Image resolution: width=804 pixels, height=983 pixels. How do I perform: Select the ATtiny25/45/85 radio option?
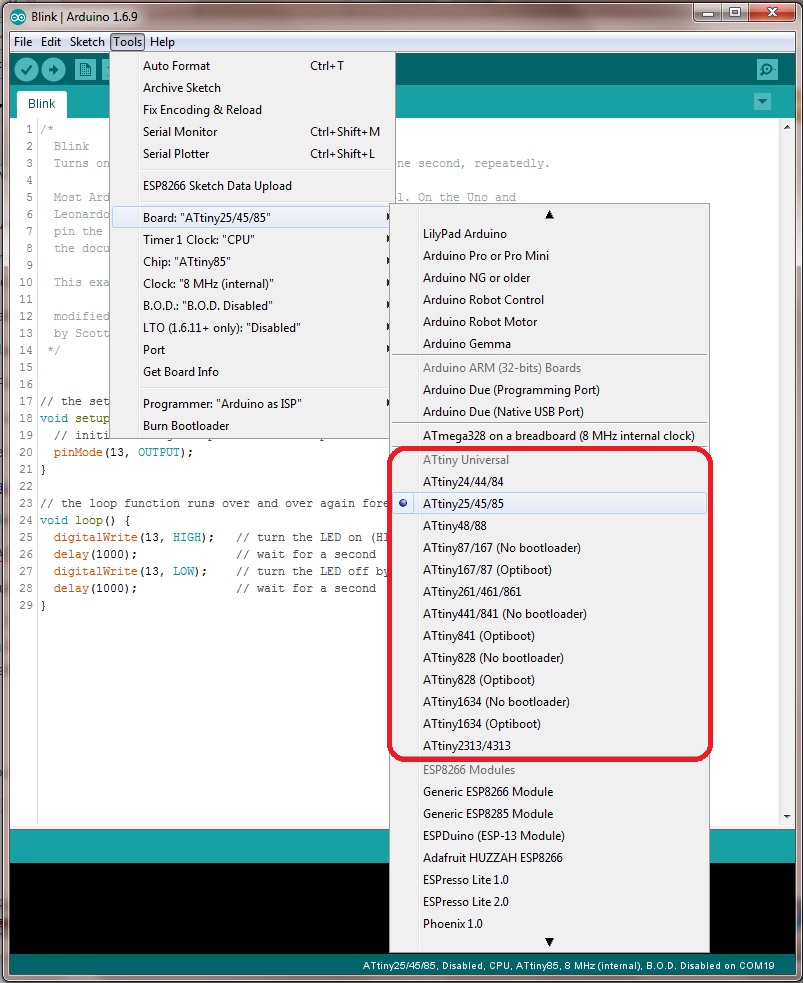pyautogui.click(x=549, y=503)
